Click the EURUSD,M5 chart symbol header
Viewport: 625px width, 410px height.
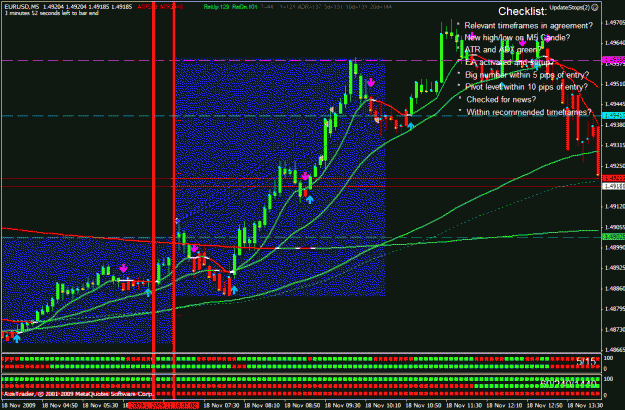coord(22,7)
